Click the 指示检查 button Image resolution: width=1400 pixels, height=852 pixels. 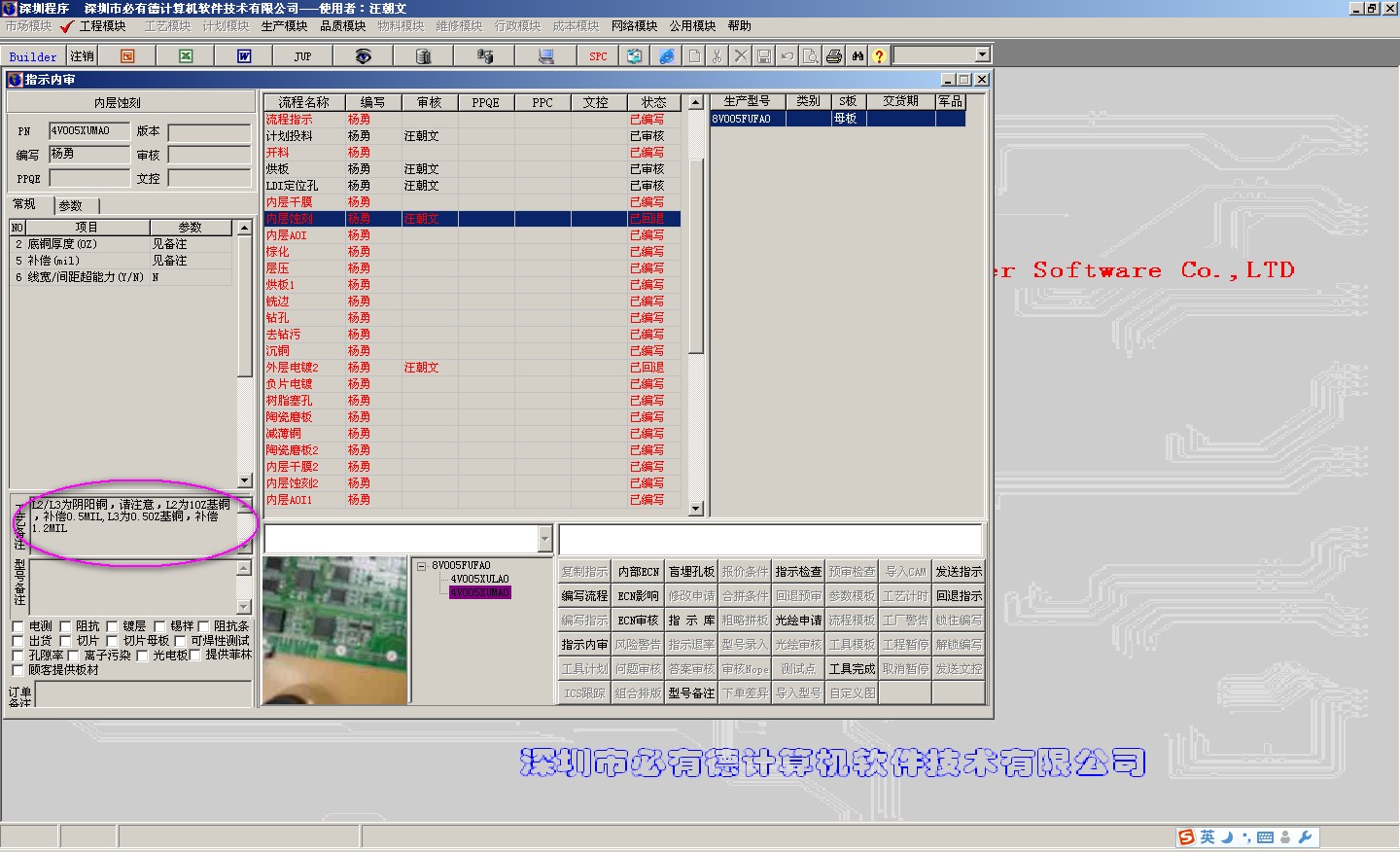tap(798, 571)
